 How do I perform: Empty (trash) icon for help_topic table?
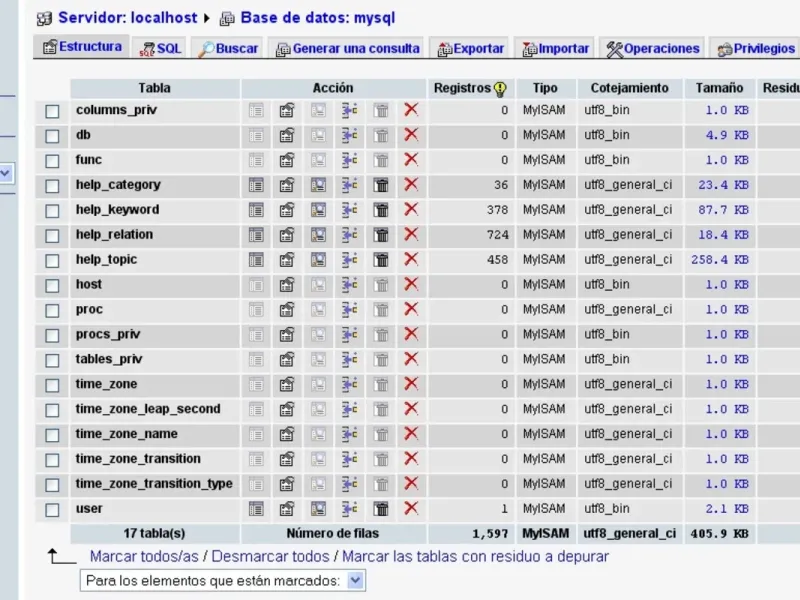tap(381, 260)
